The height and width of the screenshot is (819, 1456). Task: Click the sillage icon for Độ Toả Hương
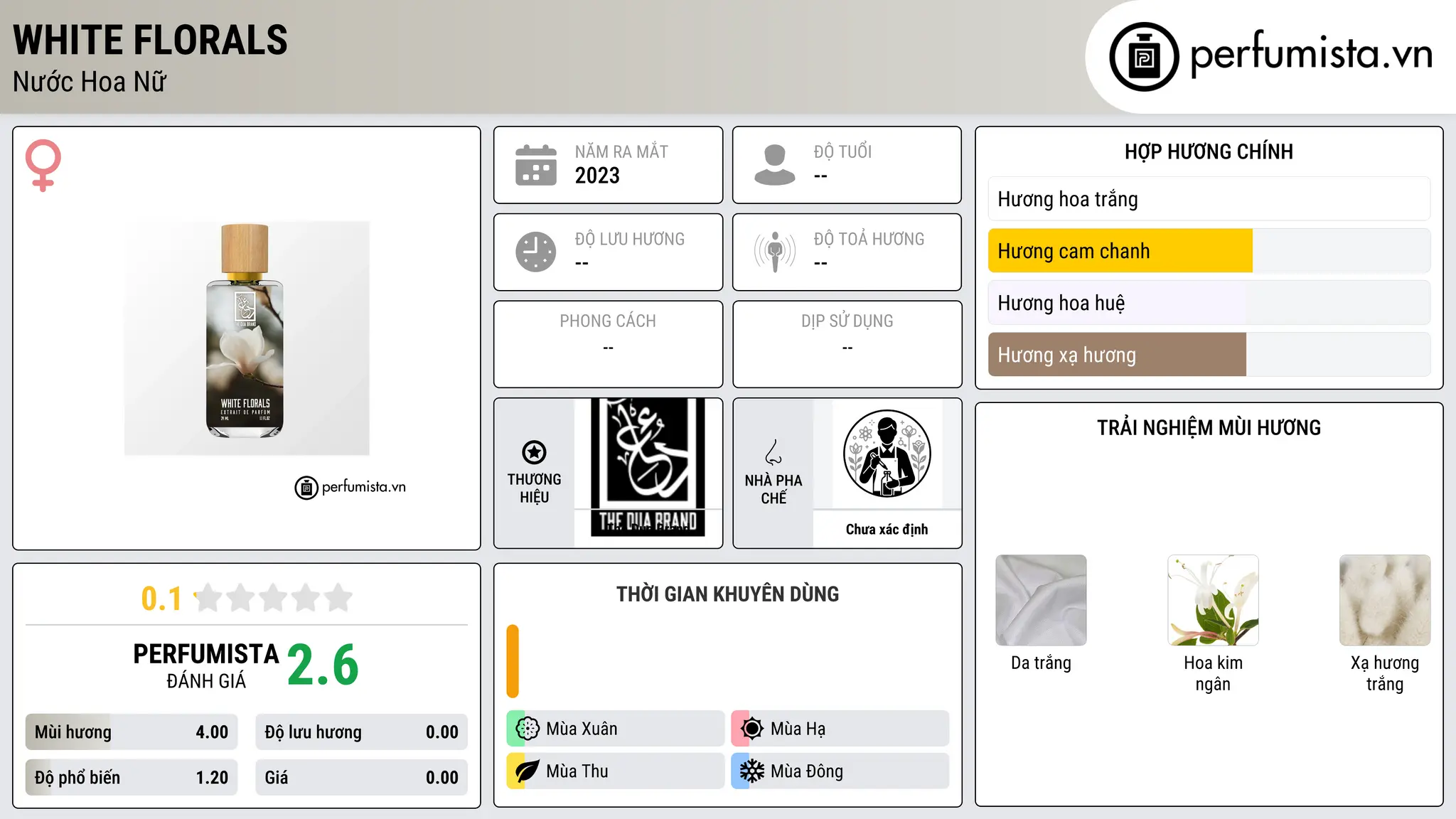[775, 252]
